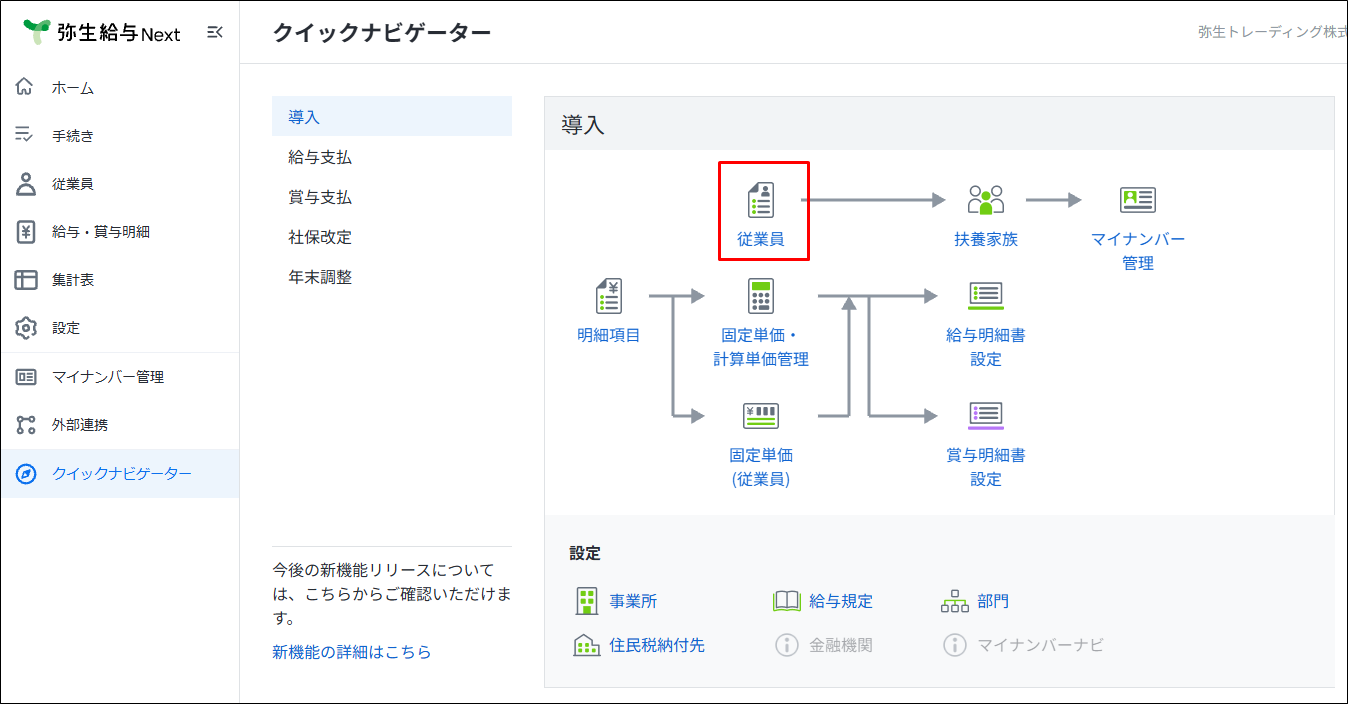Select the 年末調整 tab

coord(320,277)
